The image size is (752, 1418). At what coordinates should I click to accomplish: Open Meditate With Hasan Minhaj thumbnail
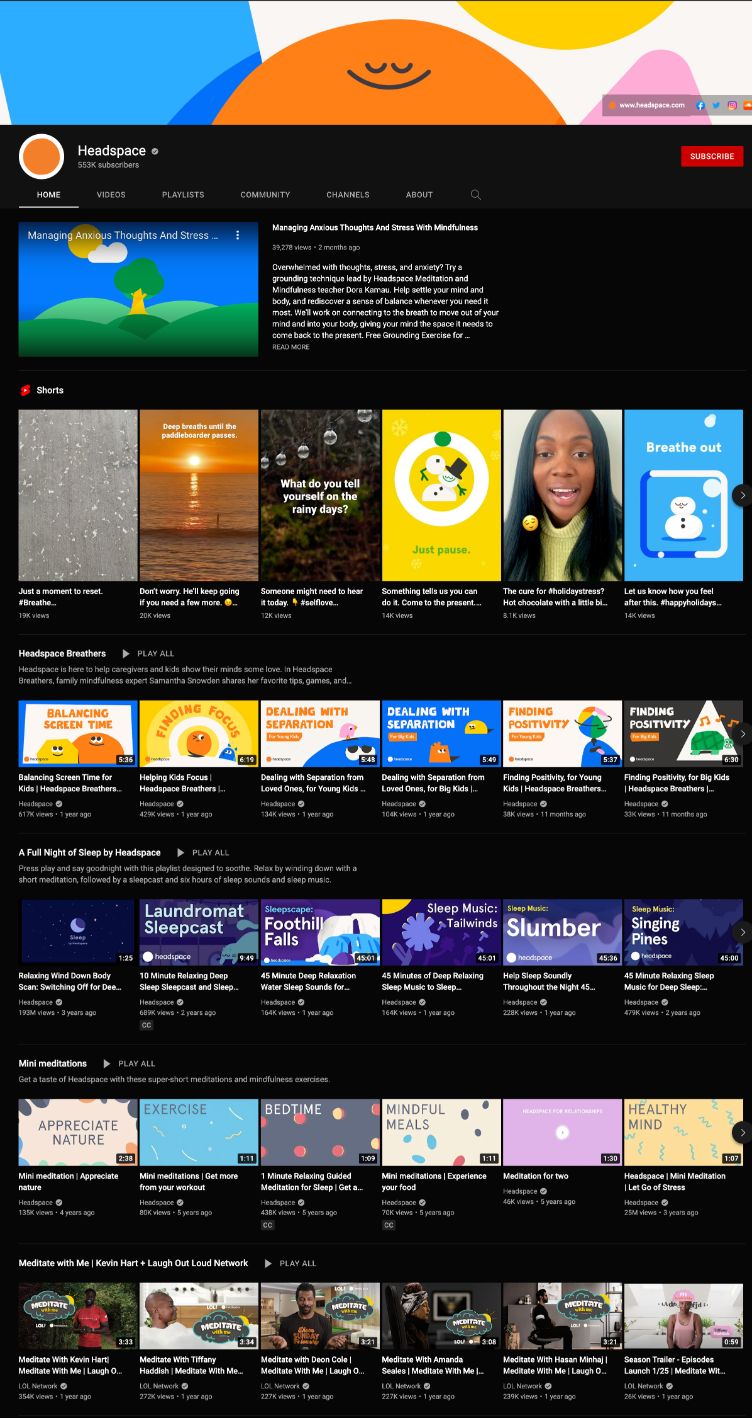pos(562,1316)
